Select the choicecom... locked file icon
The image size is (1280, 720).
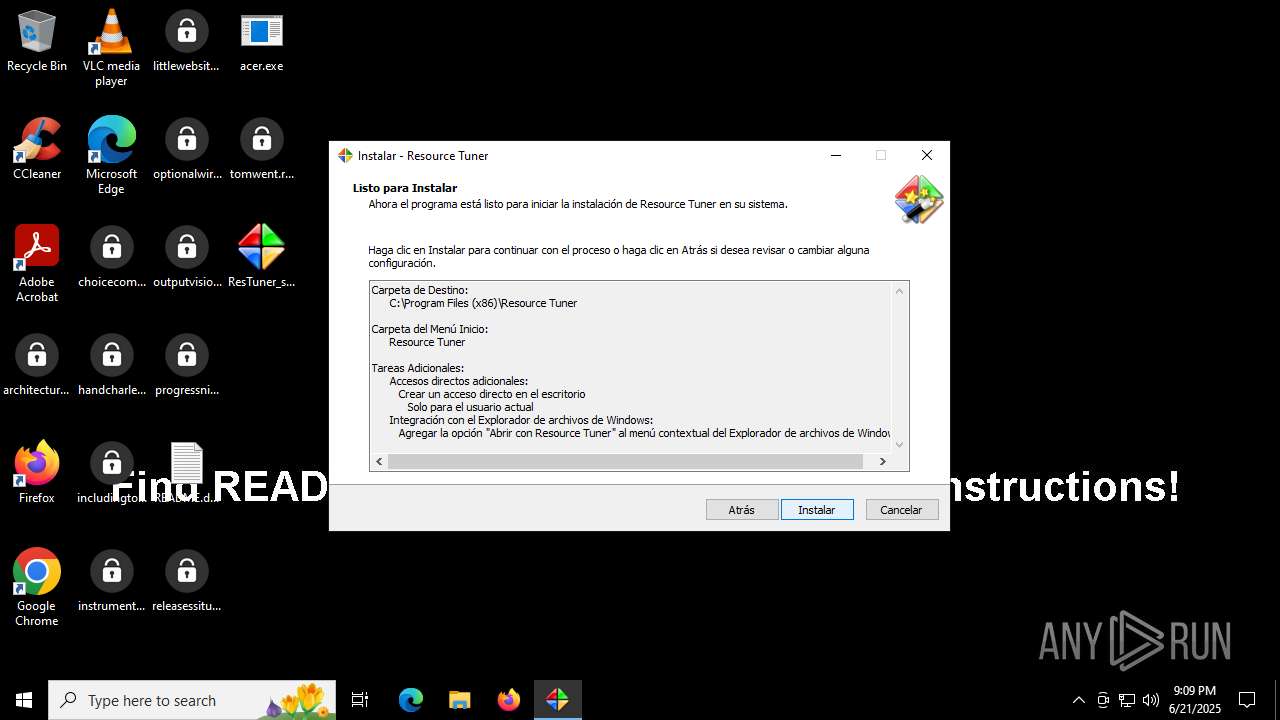112,258
